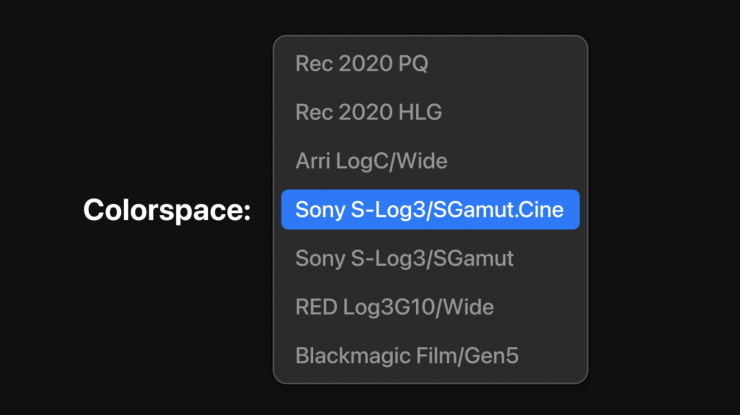The height and width of the screenshot is (415, 740).
Task: Click the Colorspace label text
Action: (167, 210)
